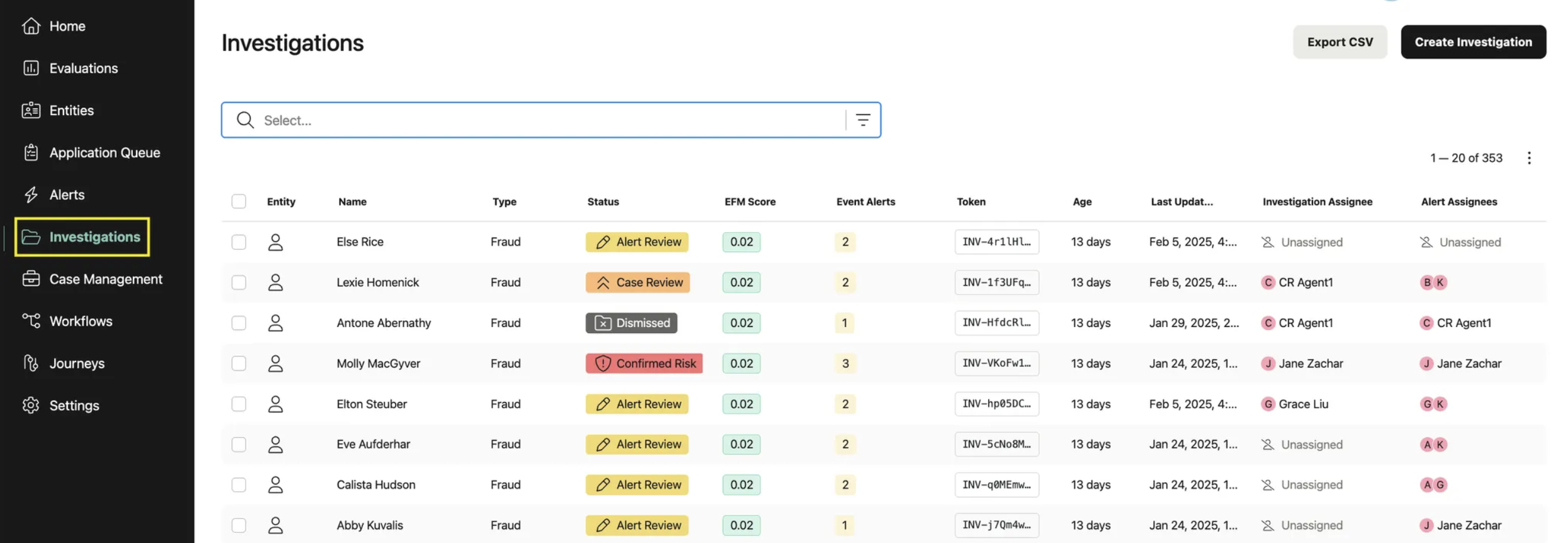Image resolution: width=1568 pixels, height=543 pixels.
Task: Select Molly MacGyver's row checkbox
Action: [x=239, y=363]
